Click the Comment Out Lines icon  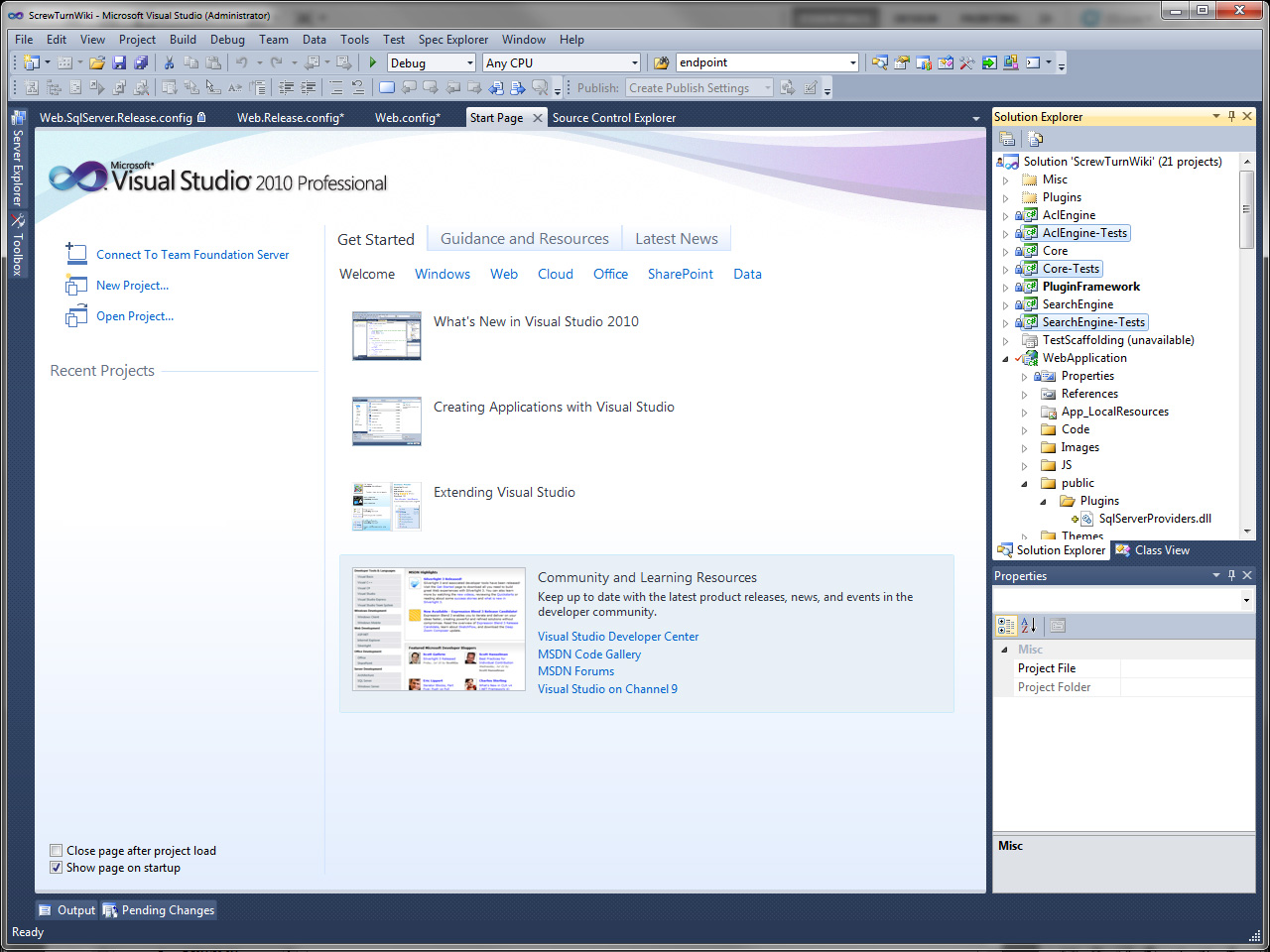pyautogui.click(x=335, y=87)
